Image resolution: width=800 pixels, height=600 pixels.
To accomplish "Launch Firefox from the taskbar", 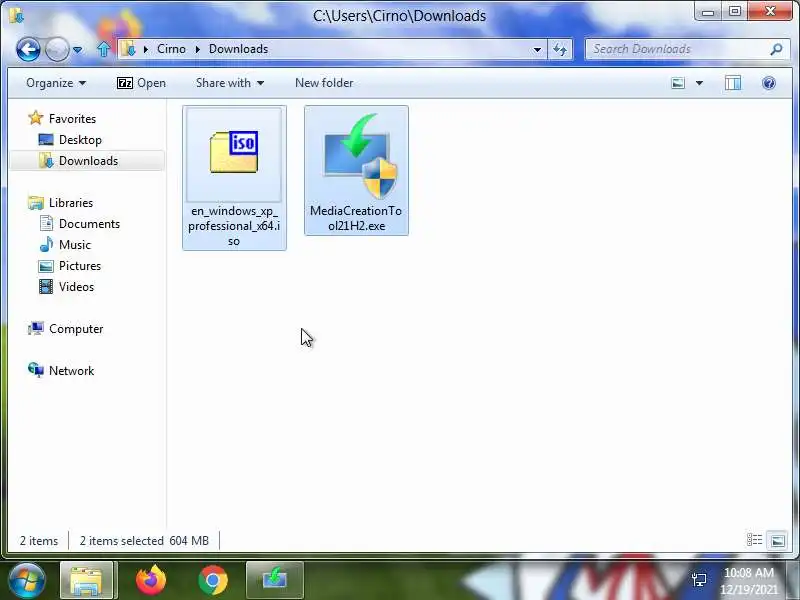I will coord(151,580).
